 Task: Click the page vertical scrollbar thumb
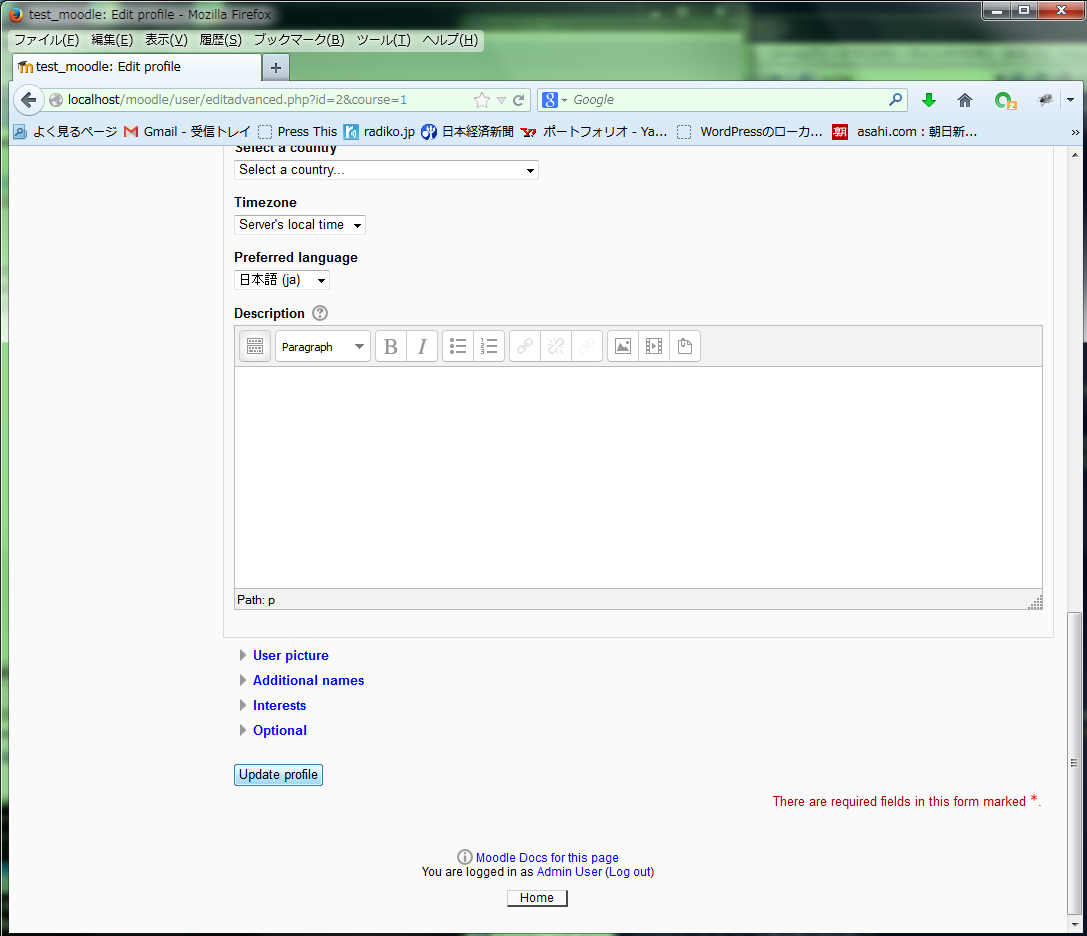coord(1074,763)
